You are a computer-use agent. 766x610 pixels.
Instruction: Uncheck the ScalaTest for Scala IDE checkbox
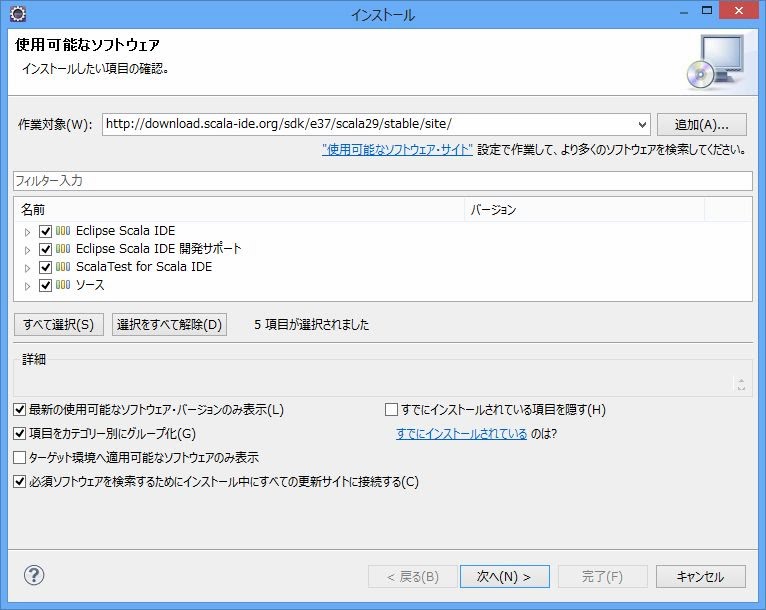pos(45,267)
